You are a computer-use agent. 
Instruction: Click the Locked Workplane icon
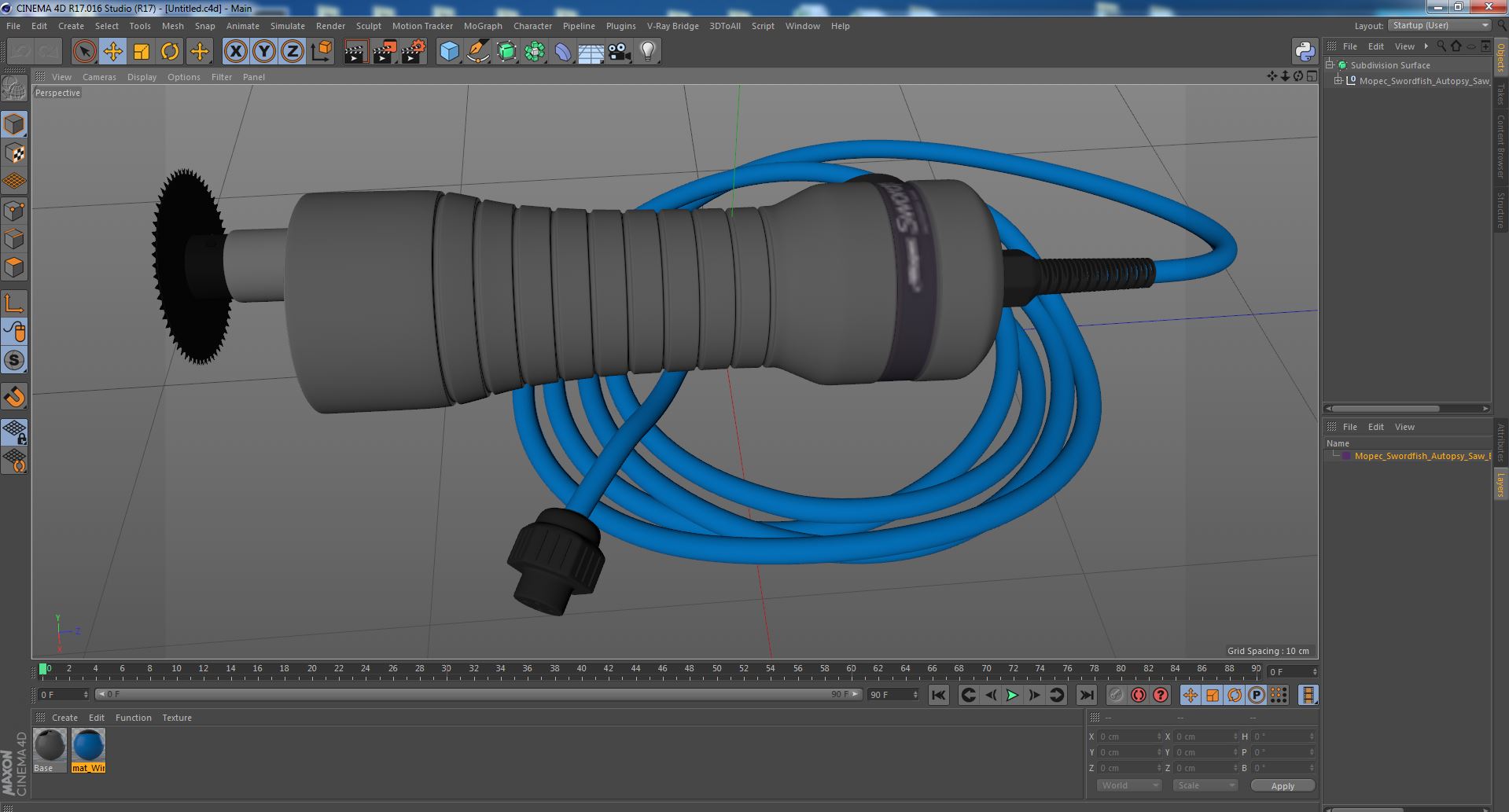pos(14,432)
